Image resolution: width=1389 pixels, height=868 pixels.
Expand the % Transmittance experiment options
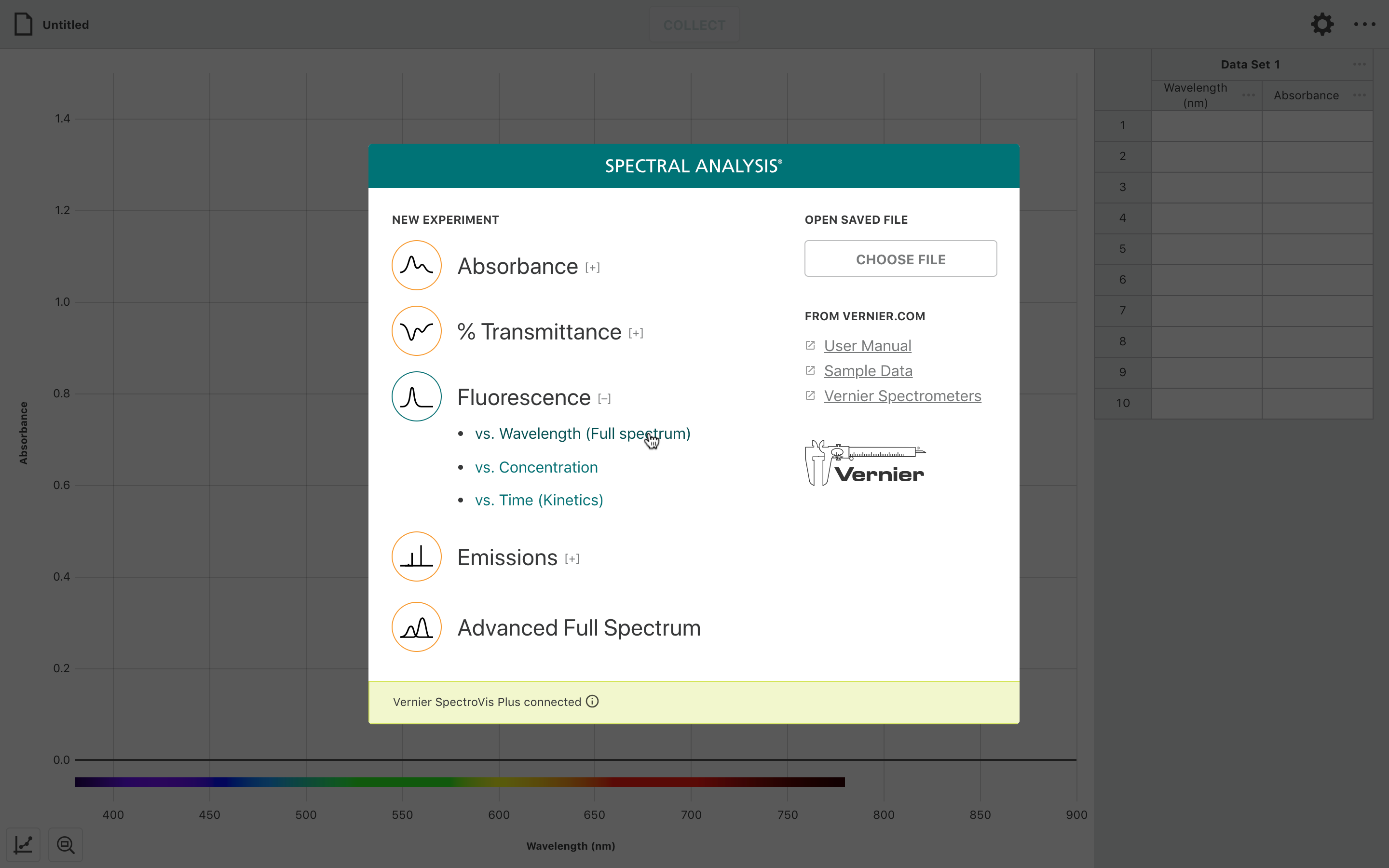pos(635,332)
